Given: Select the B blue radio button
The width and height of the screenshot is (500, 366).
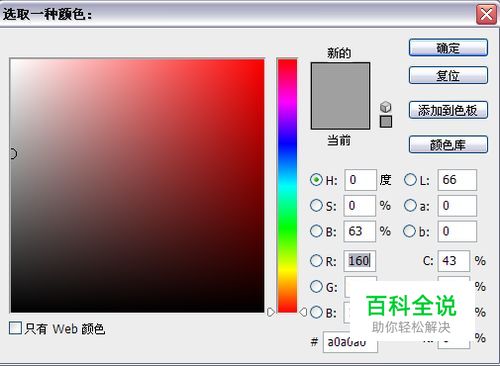Looking at the screenshot, I should click(x=316, y=312).
